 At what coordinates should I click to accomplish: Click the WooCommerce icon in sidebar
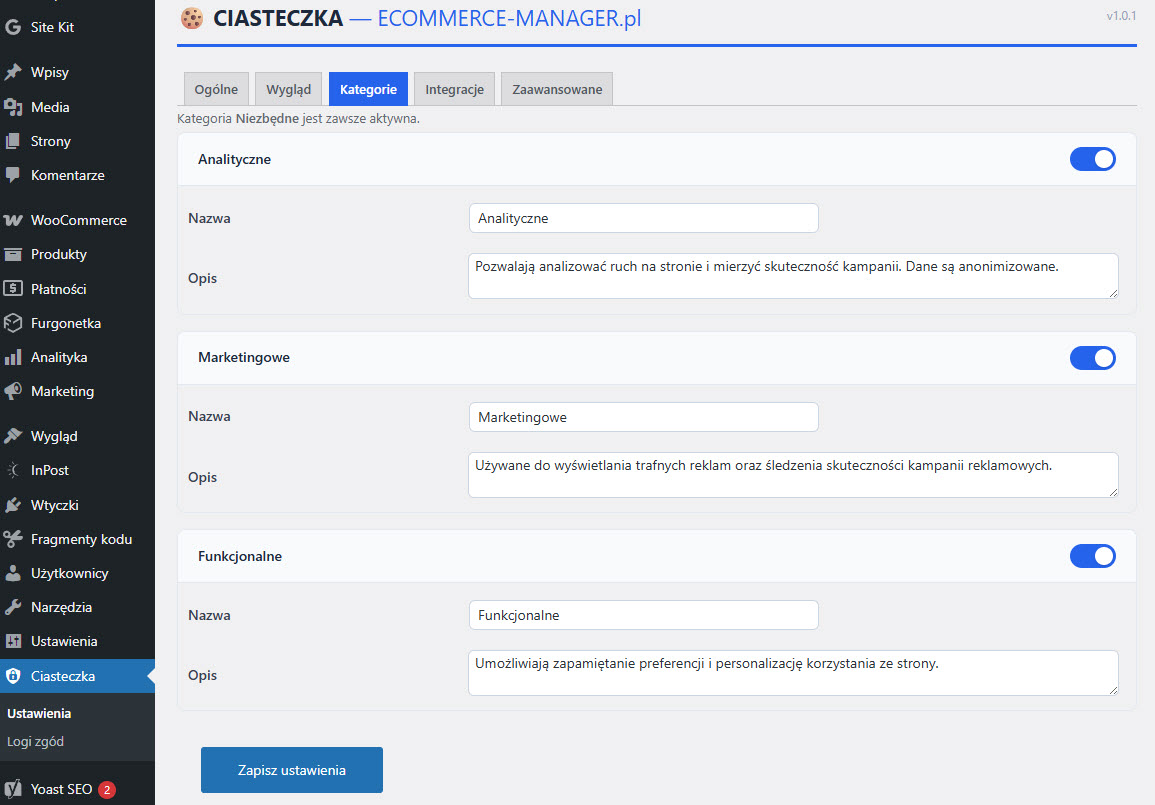pyautogui.click(x=13, y=220)
